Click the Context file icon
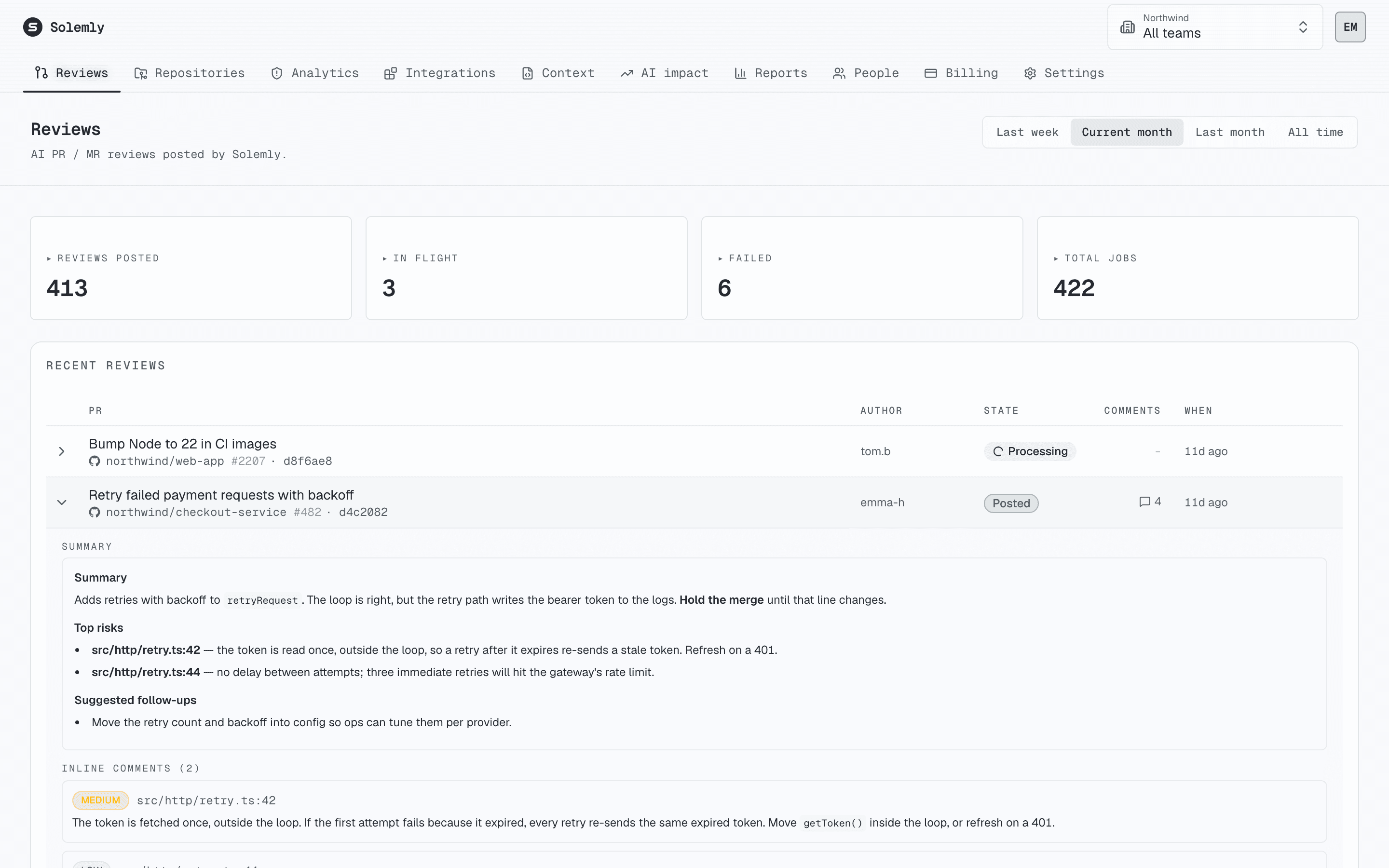The height and width of the screenshot is (868, 1389). pyautogui.click(x=528, y=73)
